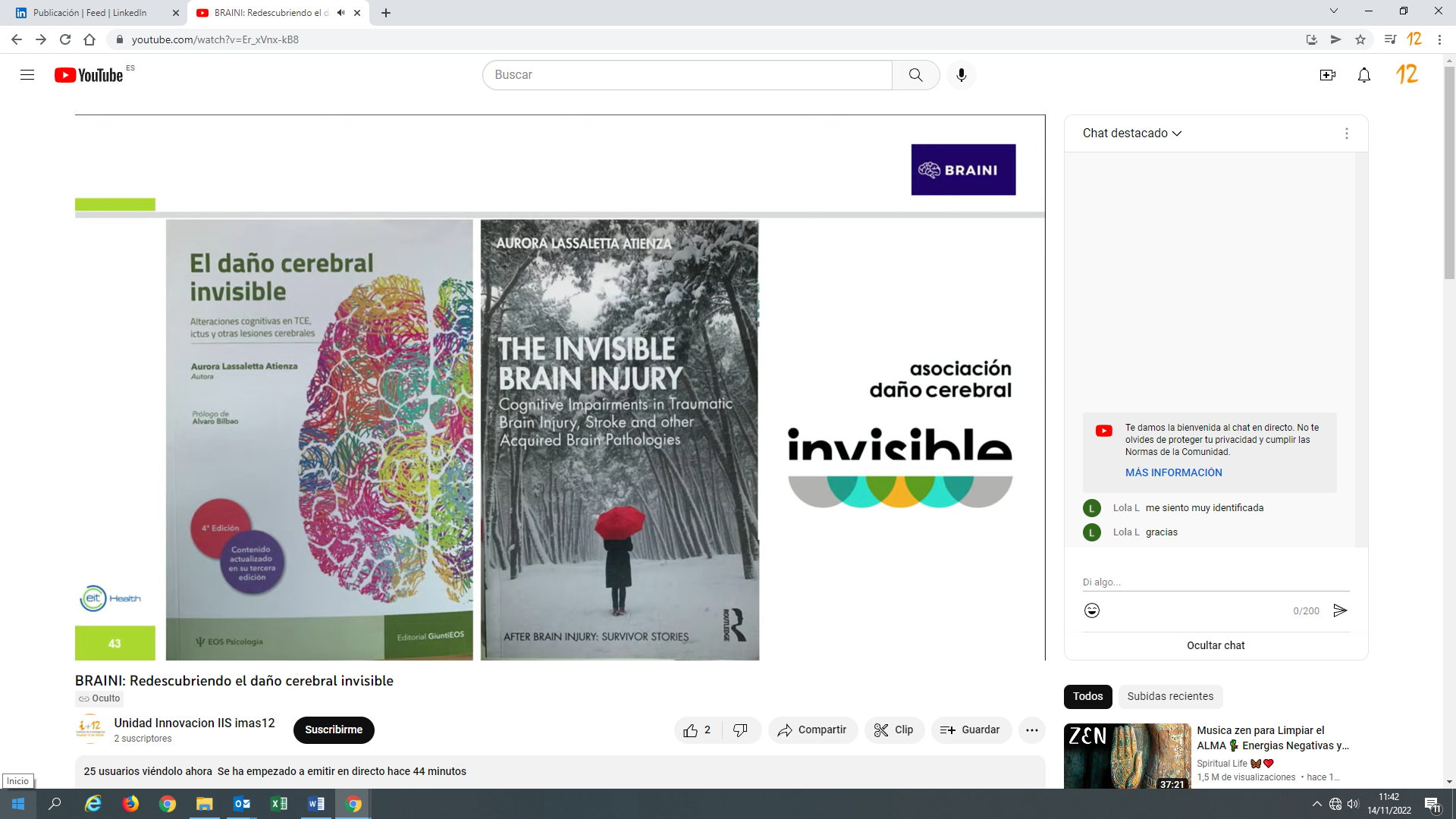Viewport: 1456px width, 819px height.
Task: Open more actions ellipsis under video
Action: point(1032,730)
